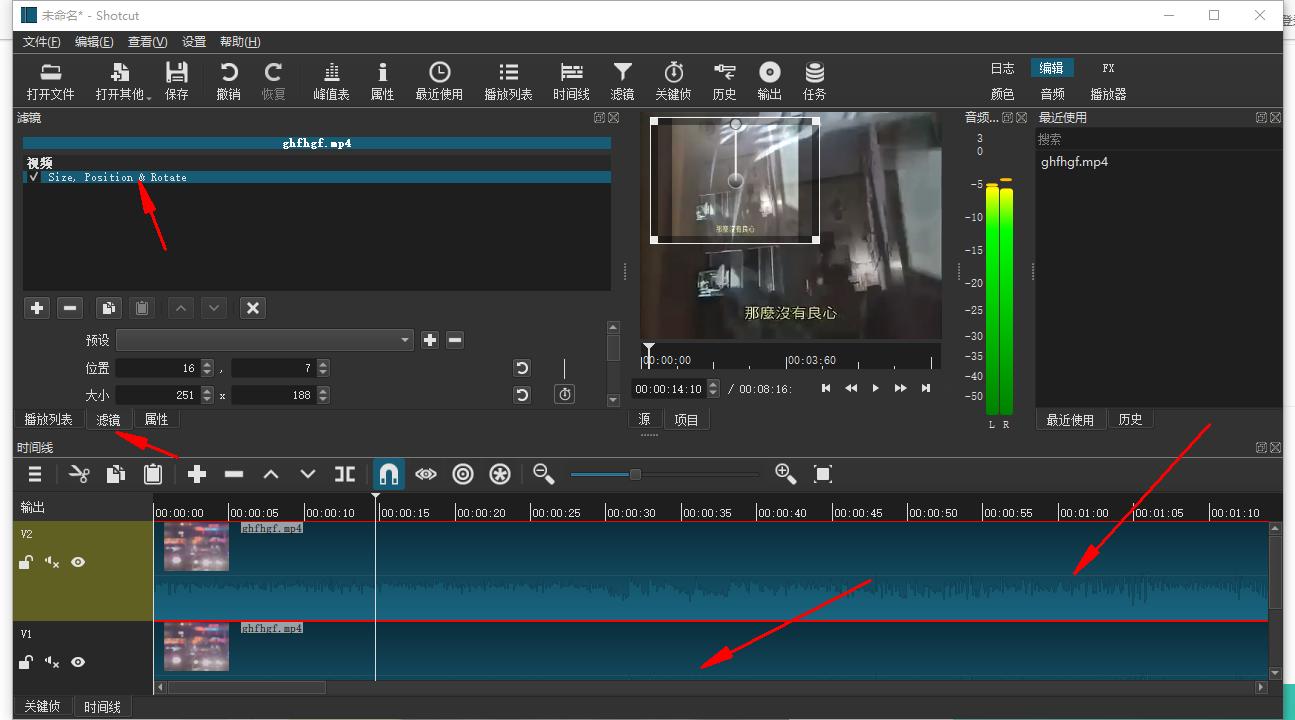Viewport: 1295px width, 720px height.
Task: Mute the V1 track audio
Action: pos(52,662)
